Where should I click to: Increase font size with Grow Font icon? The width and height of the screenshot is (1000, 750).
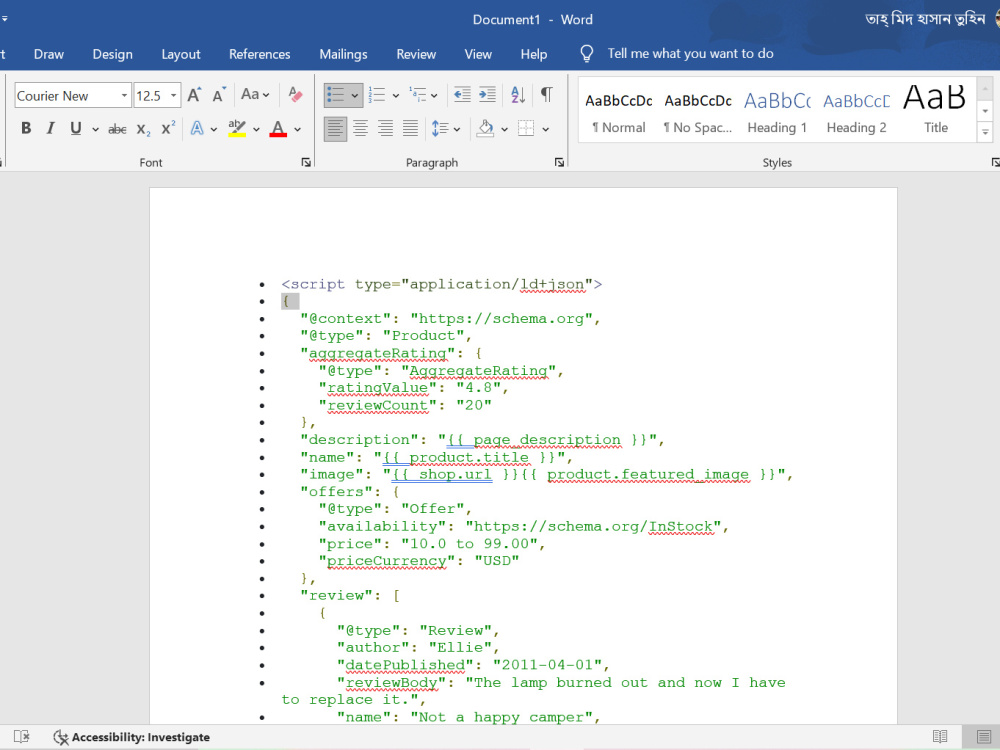195,96
